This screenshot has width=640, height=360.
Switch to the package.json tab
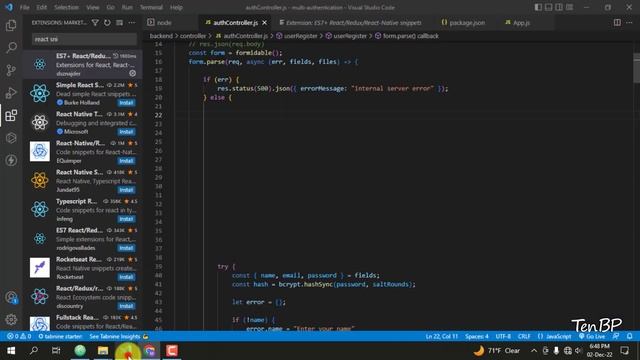(467, 23)
